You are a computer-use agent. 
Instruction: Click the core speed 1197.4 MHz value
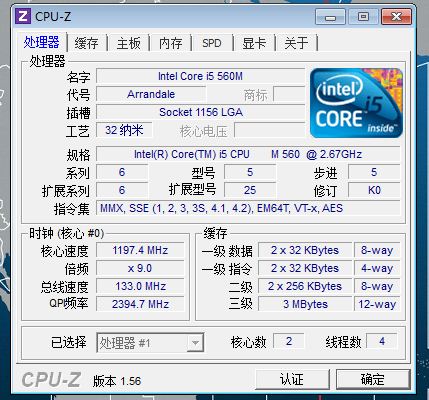[140, 250]
